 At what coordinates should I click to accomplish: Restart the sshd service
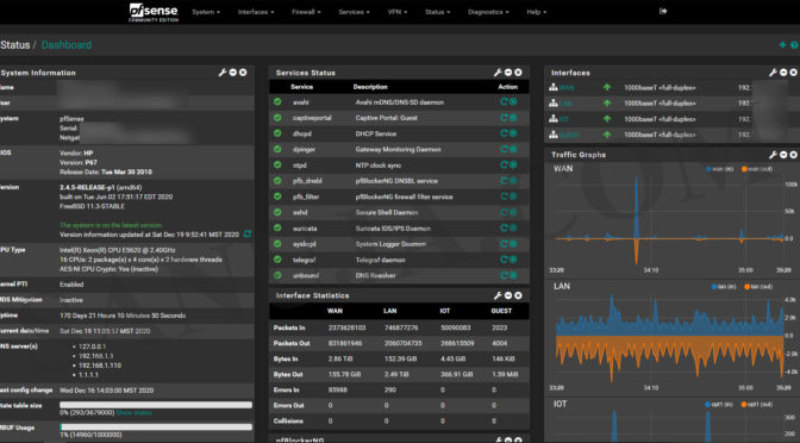[x=504, y=212]
